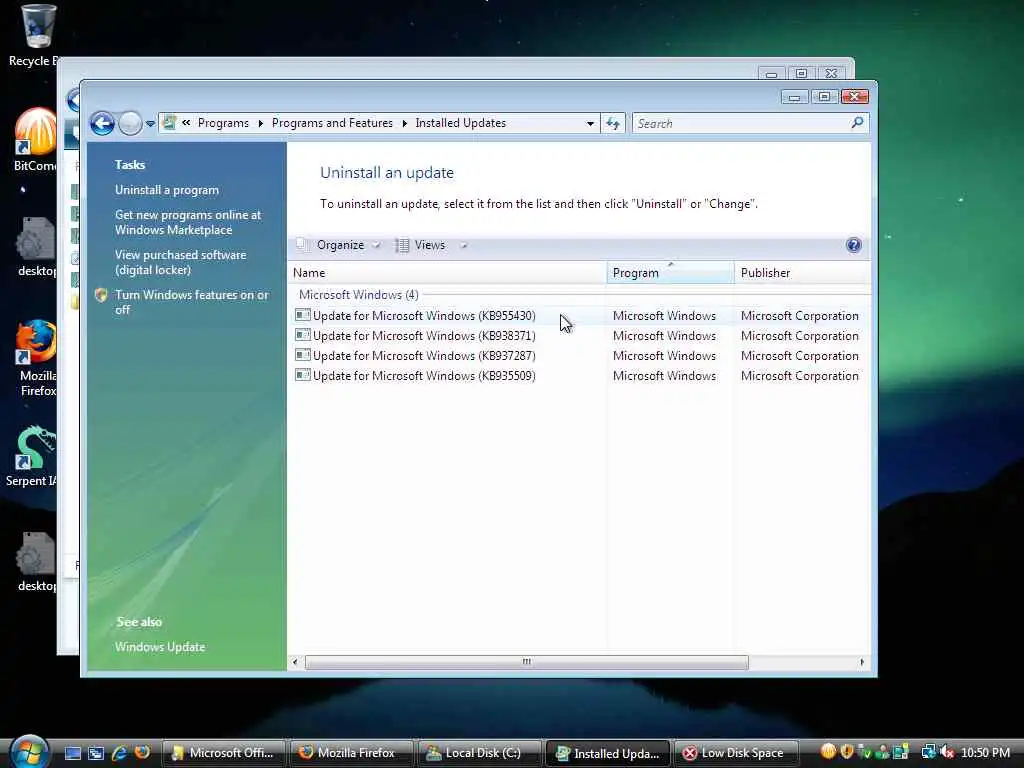Click the Back navigation arrow button
The image size is (1024, 768).
tap(103, 123)
